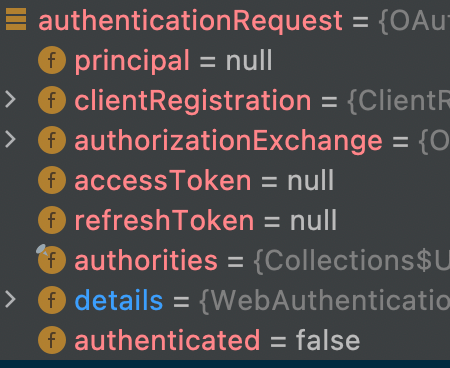Click the blue details field name
The width and height of the screenshot is (450, 368).
[119, 300]
